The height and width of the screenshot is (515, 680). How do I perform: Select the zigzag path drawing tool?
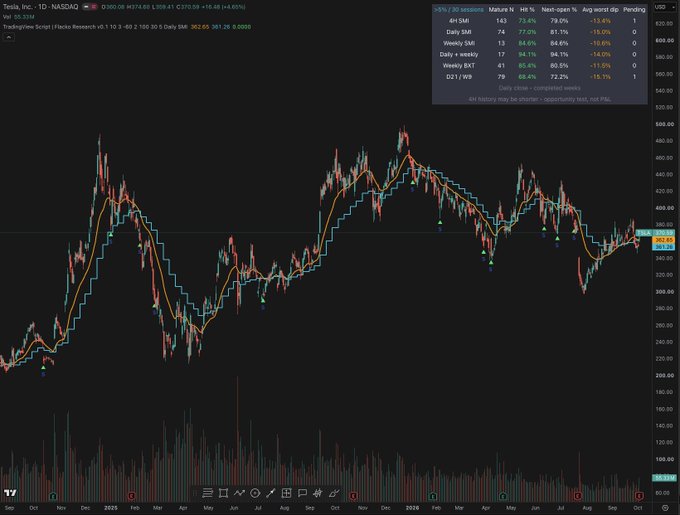[x=239, y=493]
